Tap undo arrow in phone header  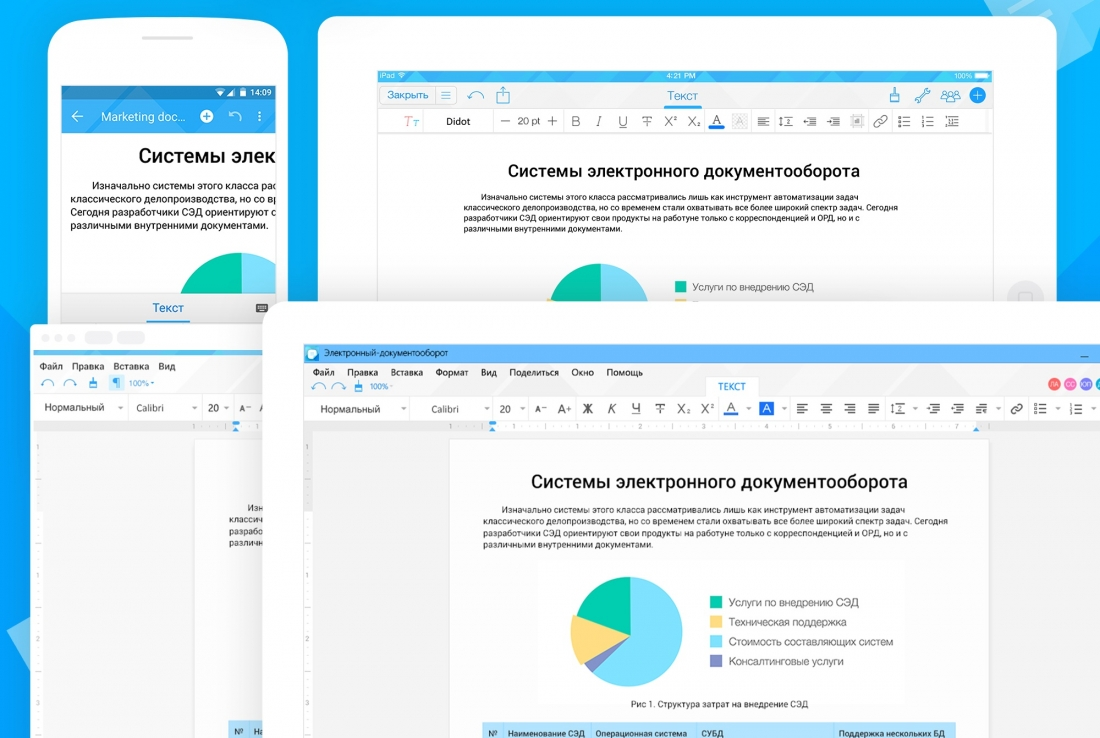pos(235,116)
